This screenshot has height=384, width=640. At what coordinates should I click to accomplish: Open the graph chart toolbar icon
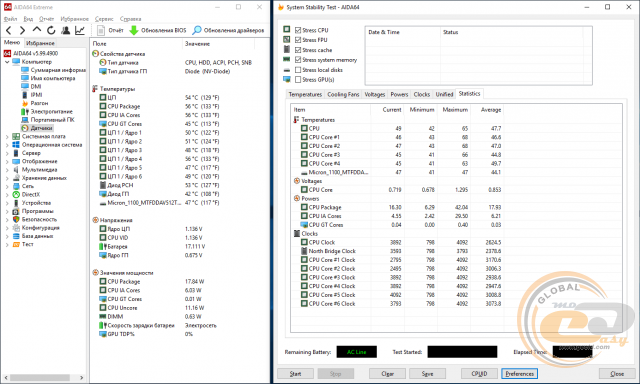[x=80, y=30]
